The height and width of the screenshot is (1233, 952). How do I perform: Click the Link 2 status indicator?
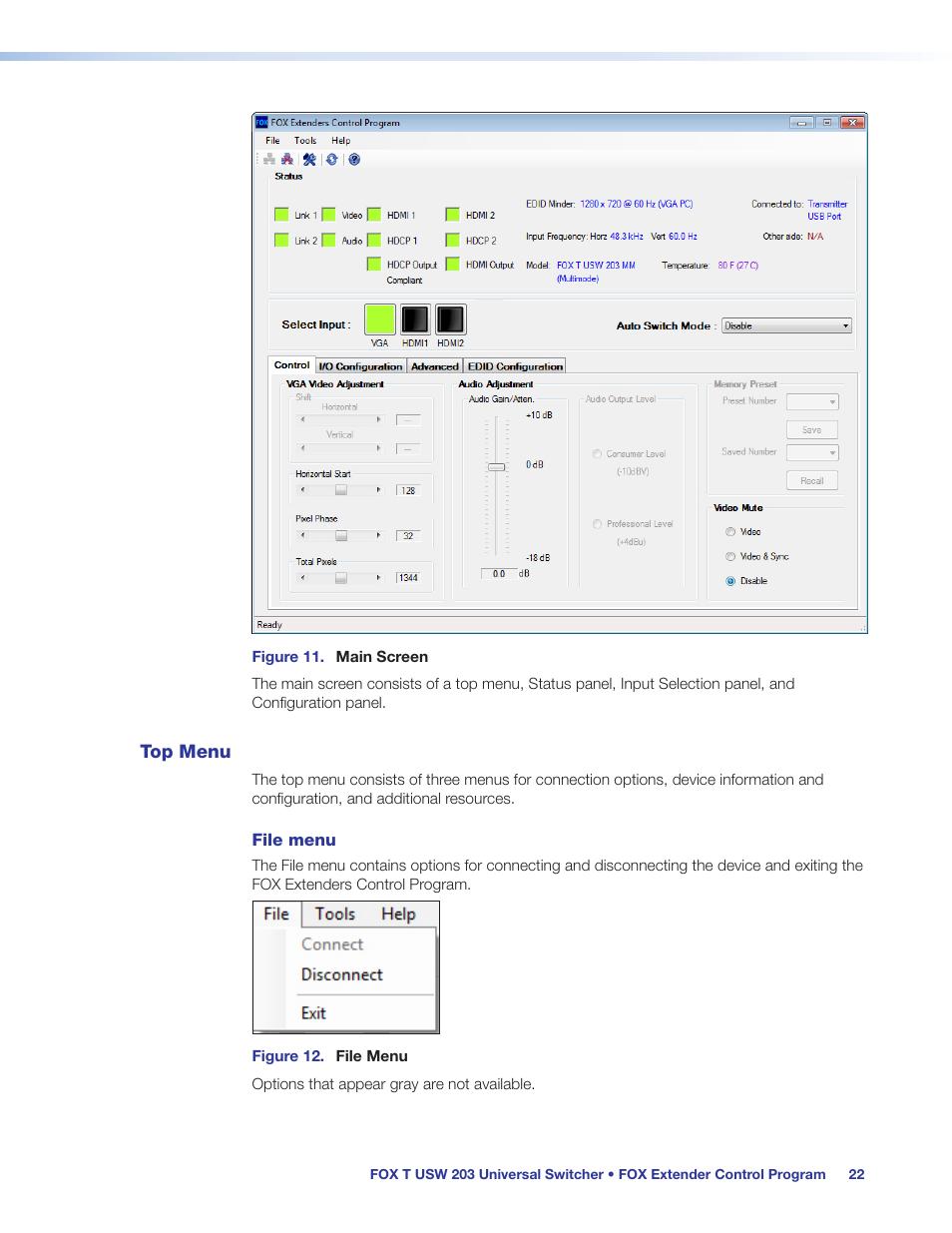(281, 240)
